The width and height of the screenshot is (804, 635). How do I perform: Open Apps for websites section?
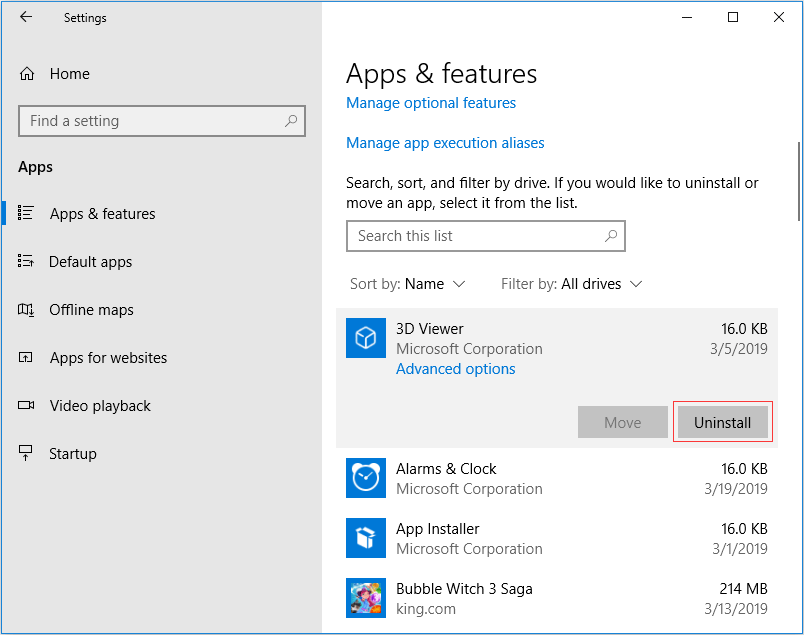pos(108,358)
